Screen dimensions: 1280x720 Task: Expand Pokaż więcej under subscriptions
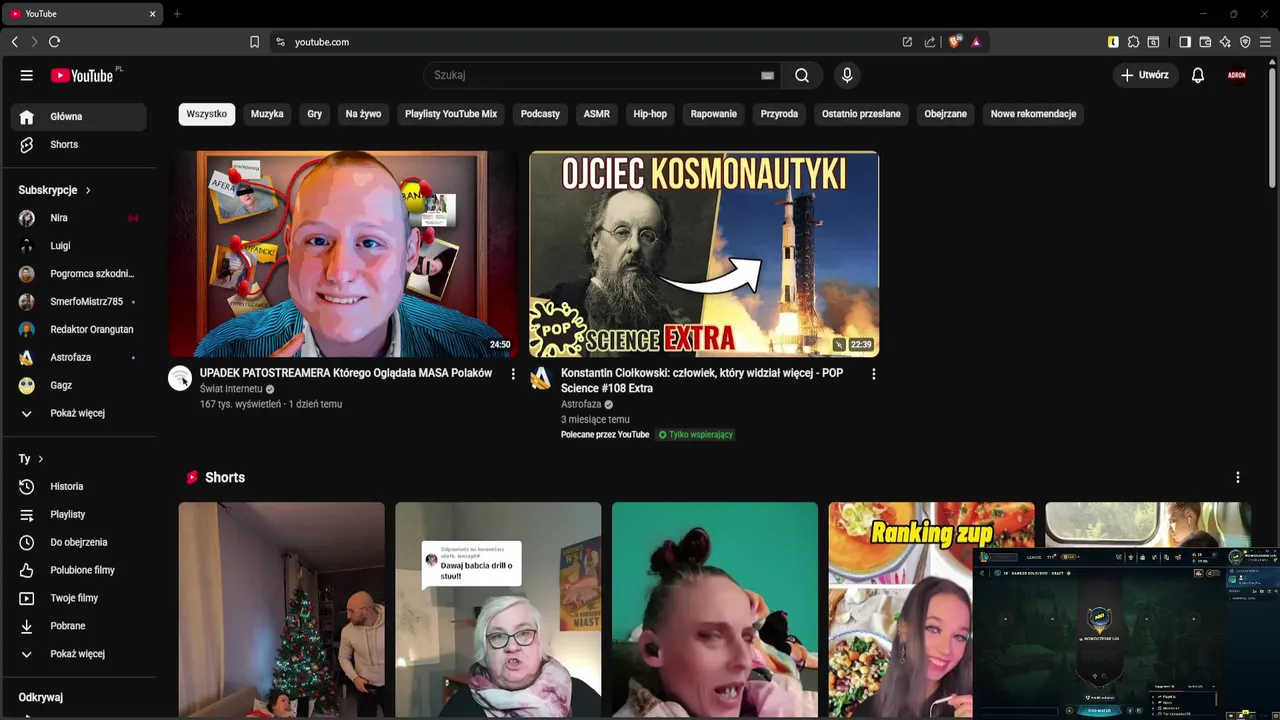point(79,414)
